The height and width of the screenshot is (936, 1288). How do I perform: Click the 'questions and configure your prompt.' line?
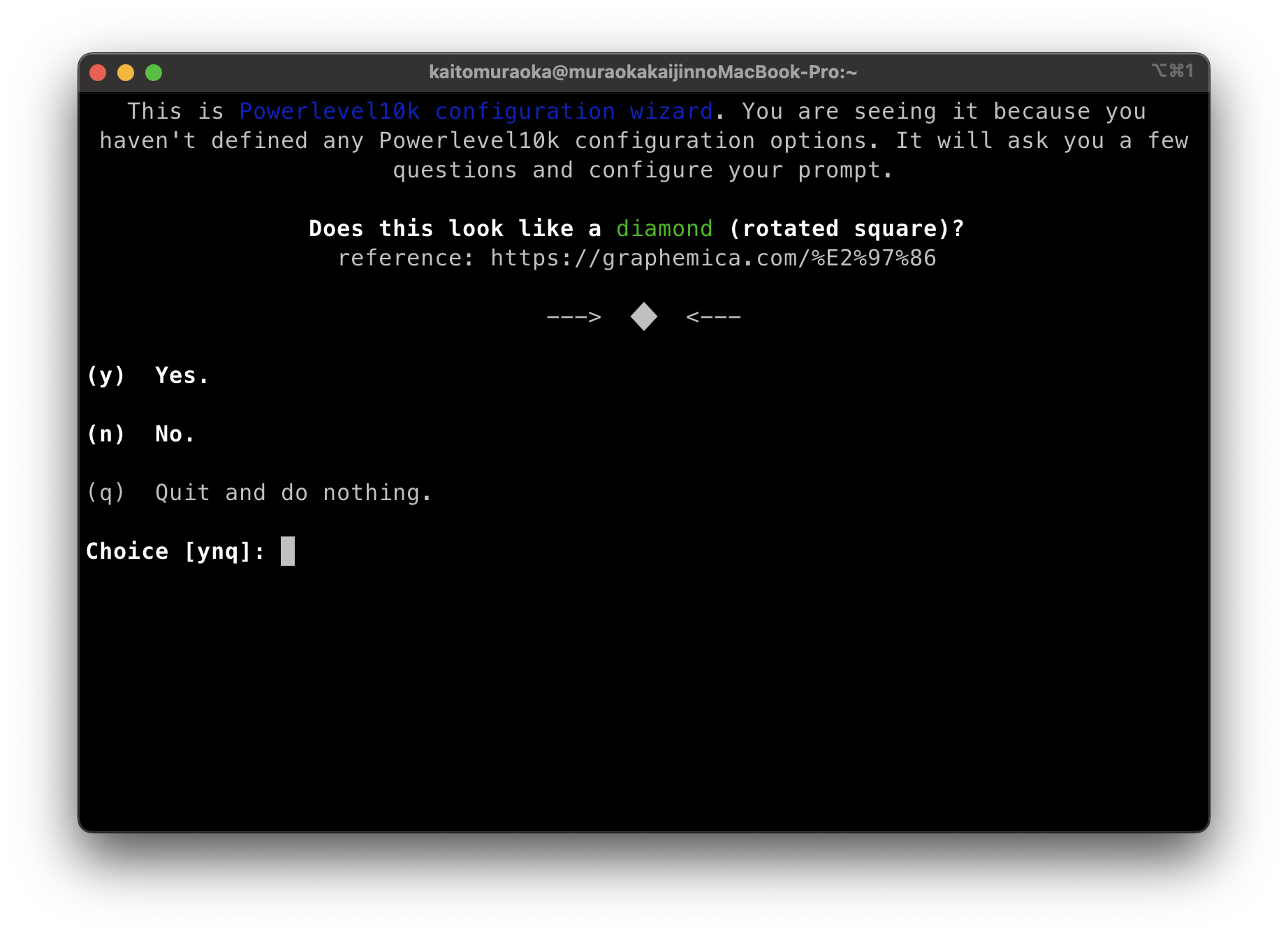click(x=643, y=170)
